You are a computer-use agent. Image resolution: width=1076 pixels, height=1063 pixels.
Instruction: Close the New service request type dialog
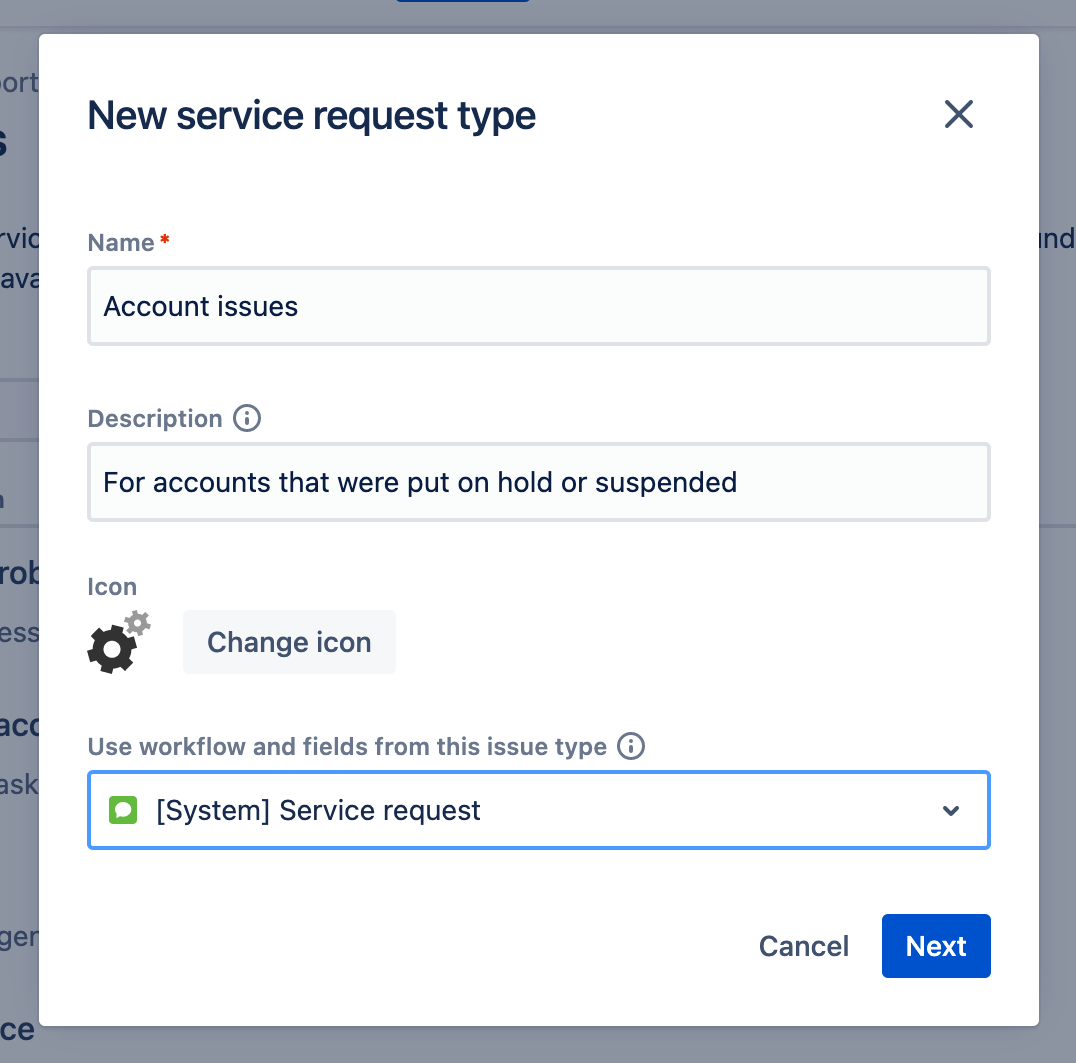(958, 115)
